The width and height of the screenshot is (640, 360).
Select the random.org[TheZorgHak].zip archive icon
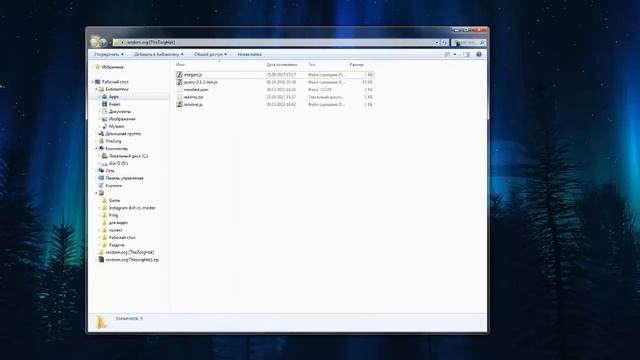point(101,260)
